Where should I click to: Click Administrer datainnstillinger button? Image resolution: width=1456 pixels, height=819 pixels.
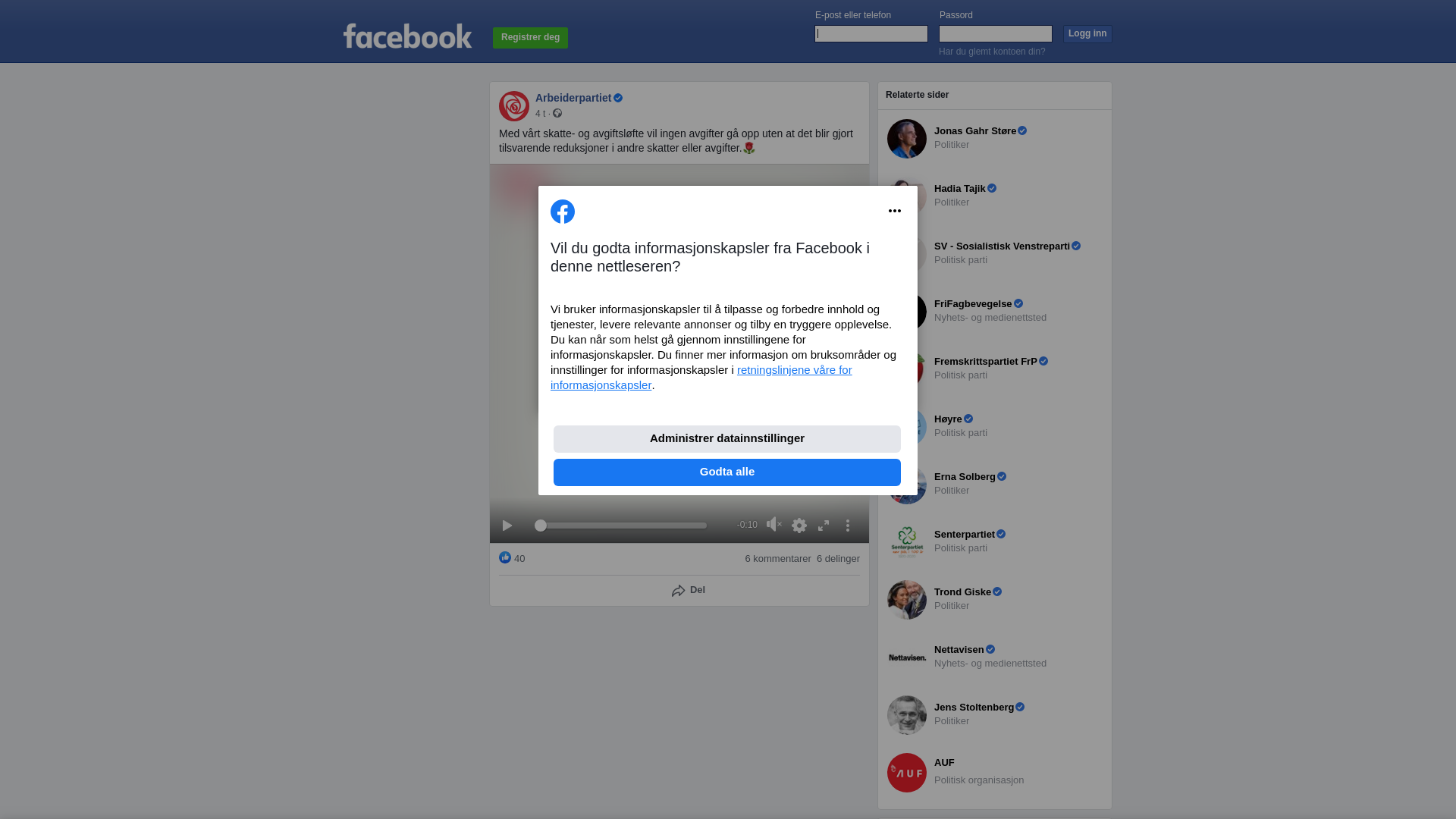[x=727, y=439]
